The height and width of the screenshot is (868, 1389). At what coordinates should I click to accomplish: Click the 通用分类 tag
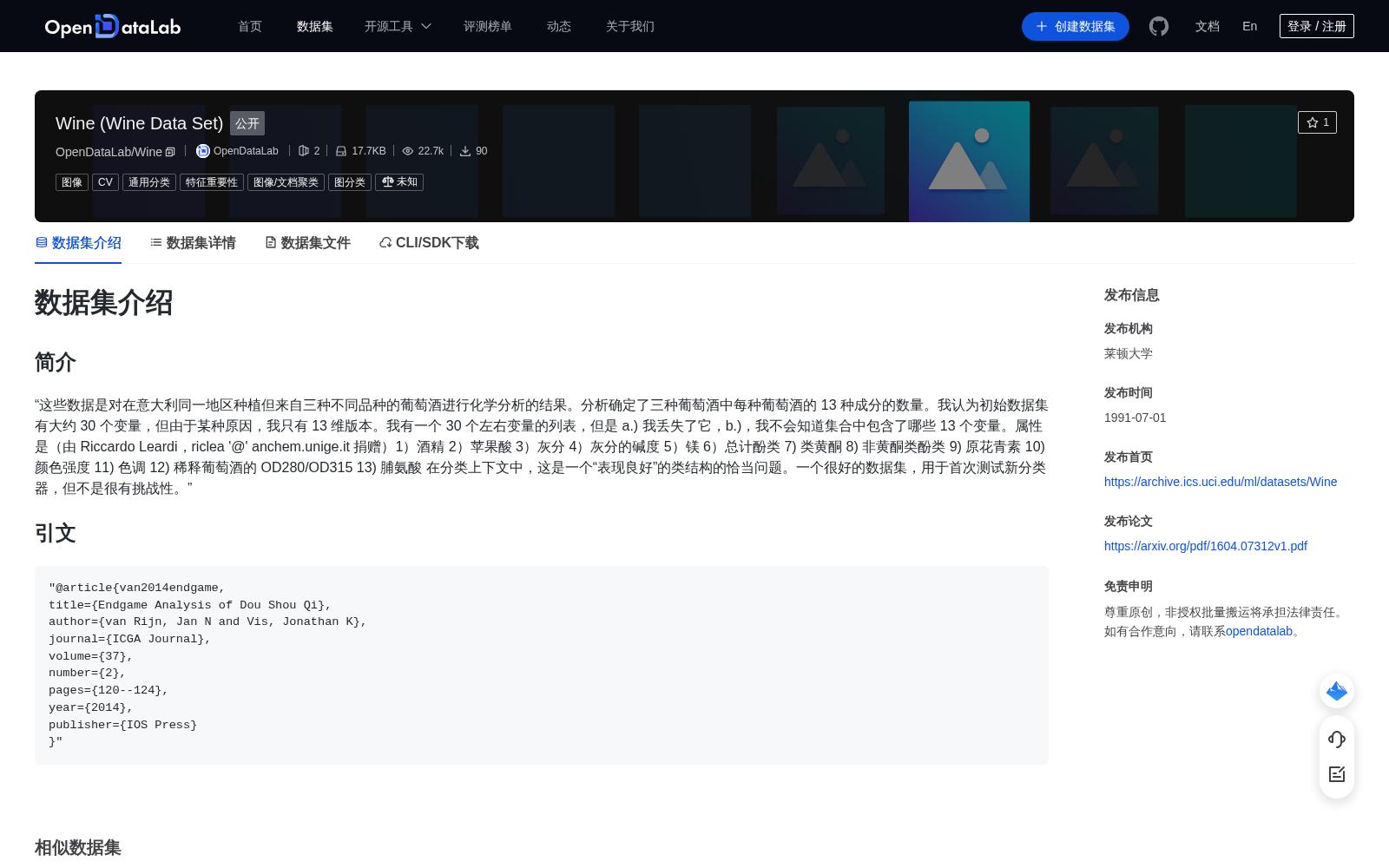149,182
